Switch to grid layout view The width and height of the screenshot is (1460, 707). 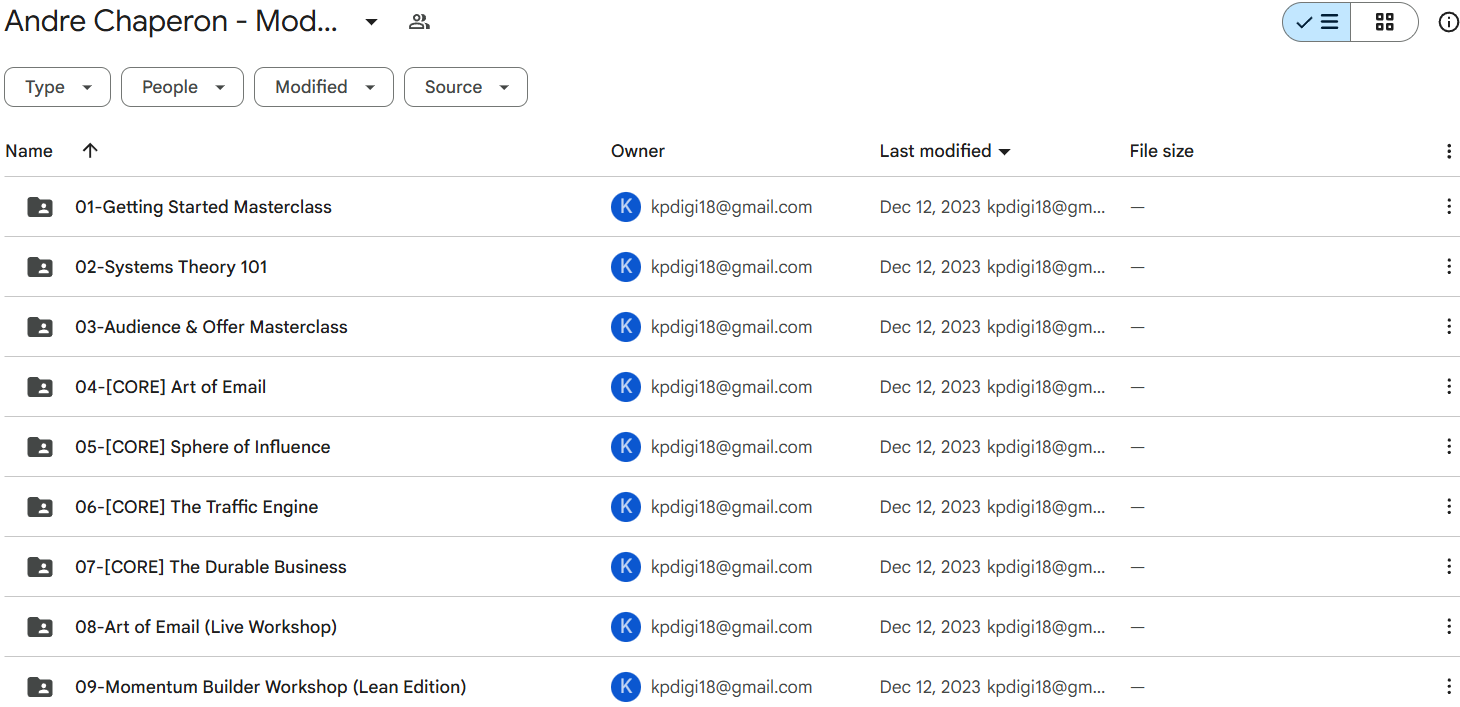click(1385, 22)
